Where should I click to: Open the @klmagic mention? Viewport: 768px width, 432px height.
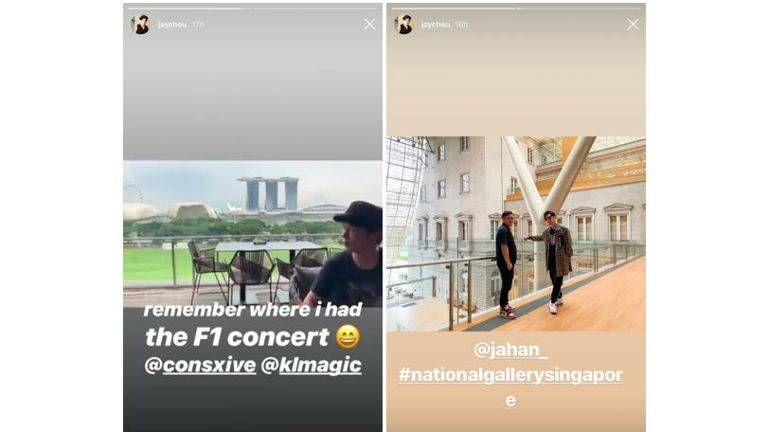pyautogui.click(x=311, y=365)
